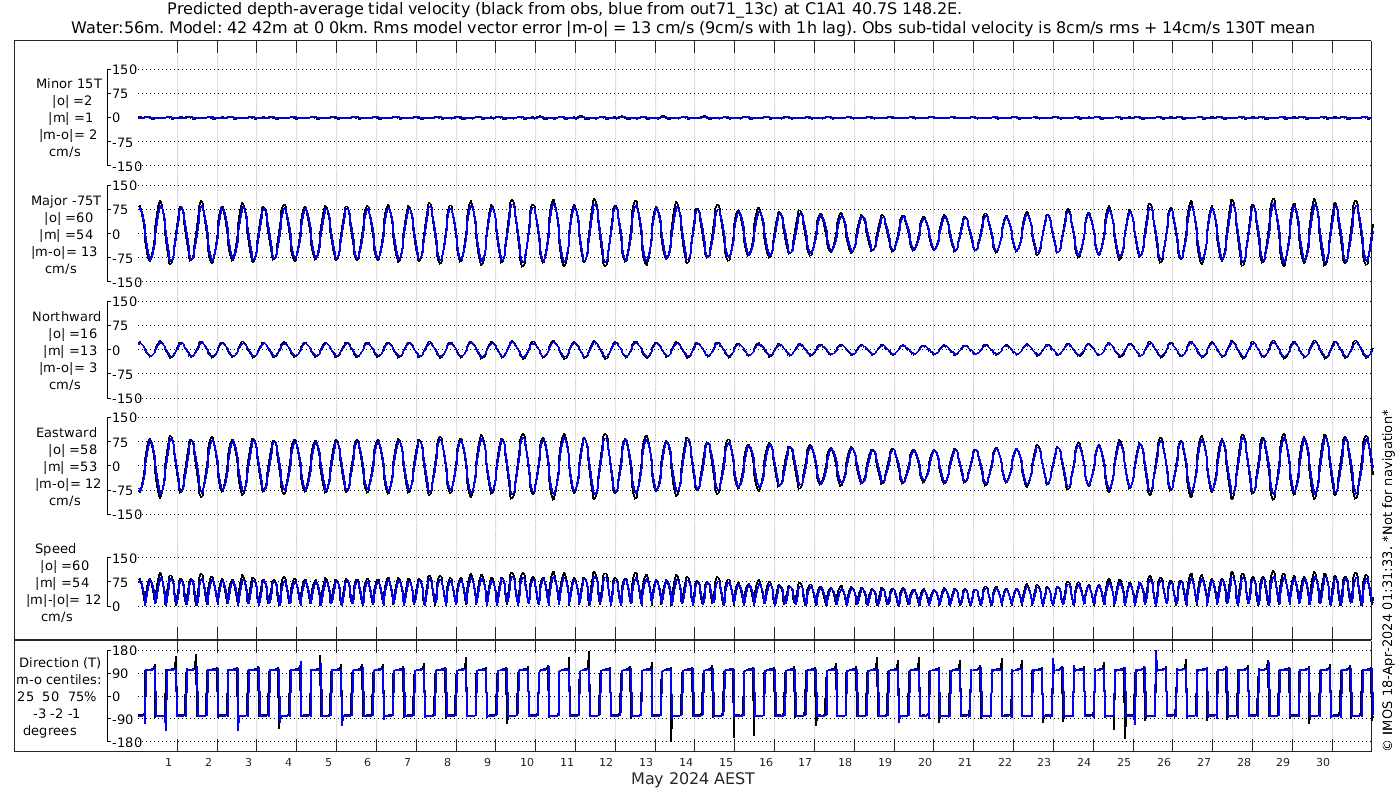Screen dimensions: 1400x800
Task: Click the '-3 -2 -1' centile values
Action: pyautogui.click(x=58, y=714)
